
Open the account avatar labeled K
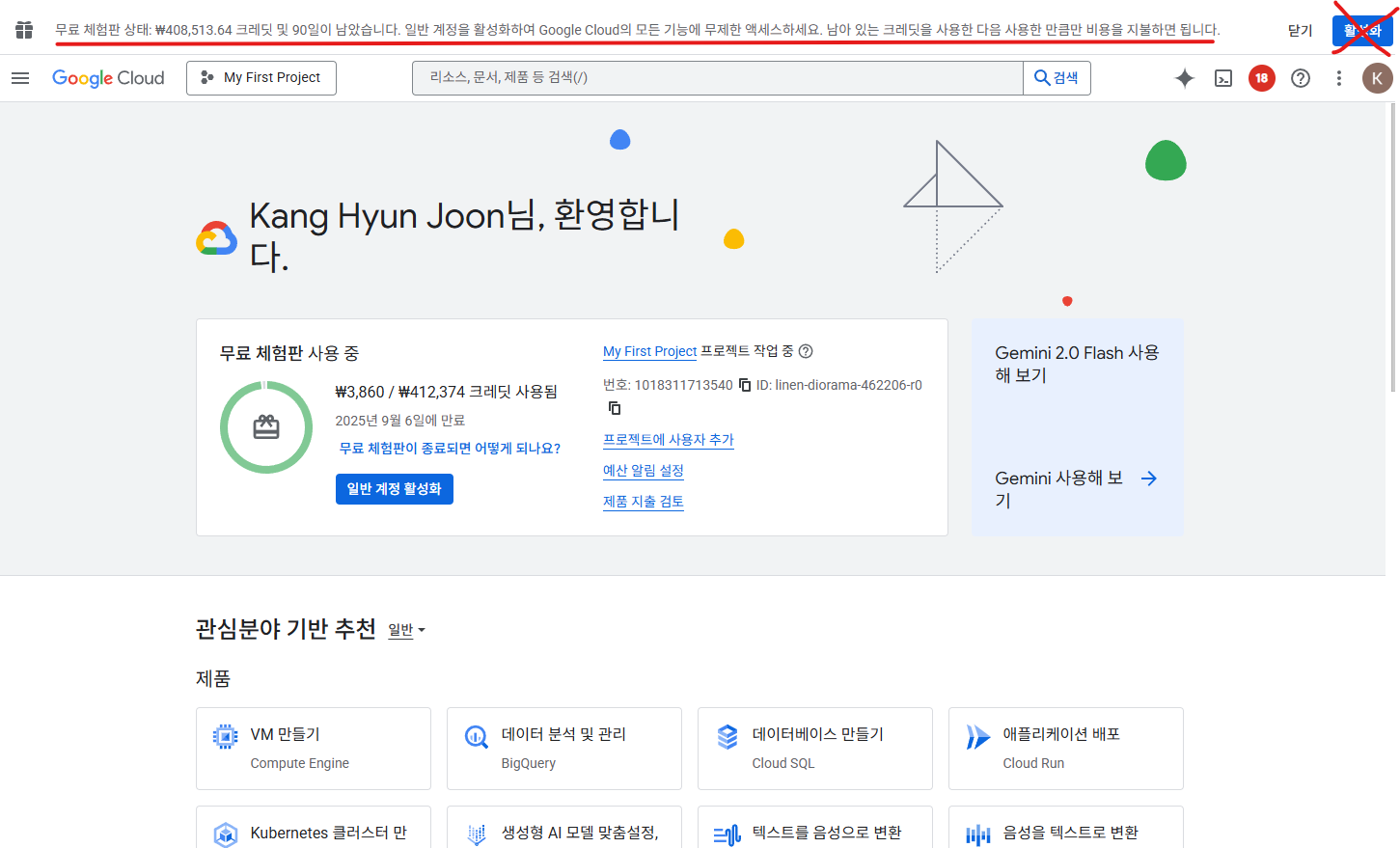point(1377,78)
